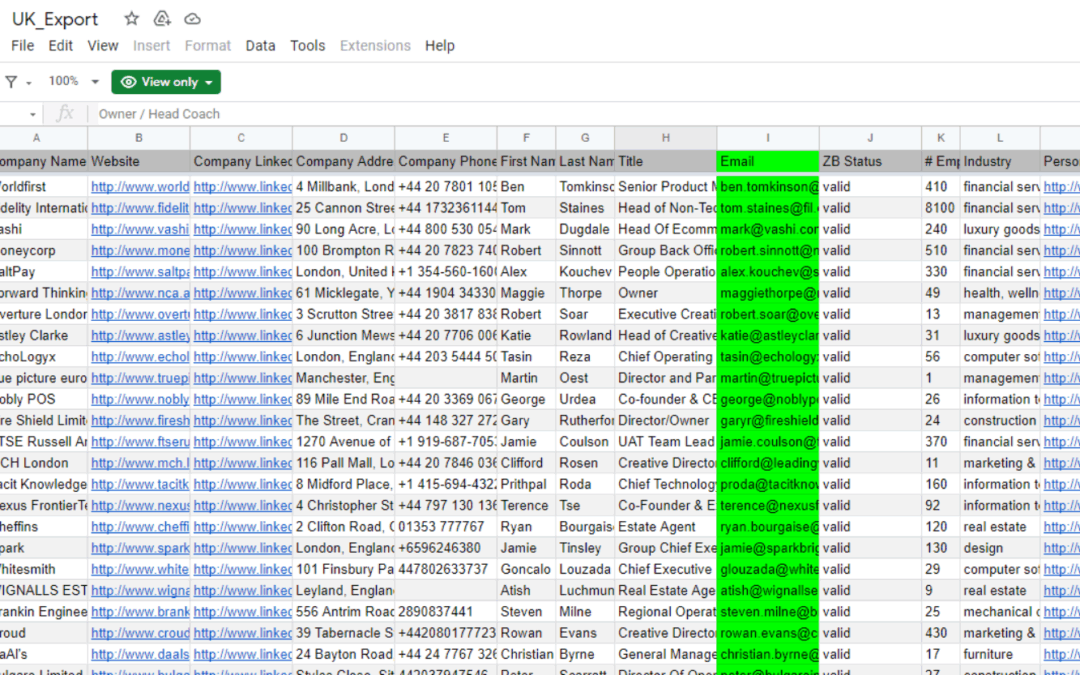This screenshot has height=675, width=1080.
Task: Click the UK_Export document title
Action: 55,19
